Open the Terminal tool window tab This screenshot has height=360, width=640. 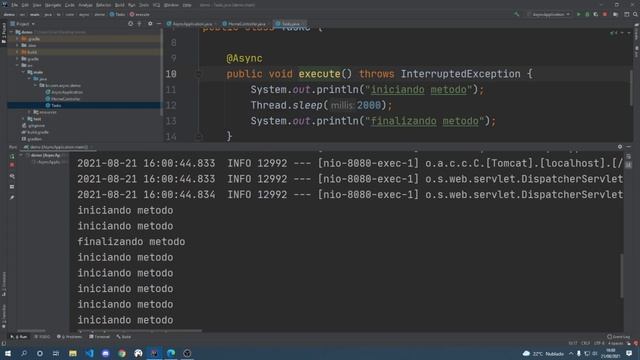click(100, 337)
